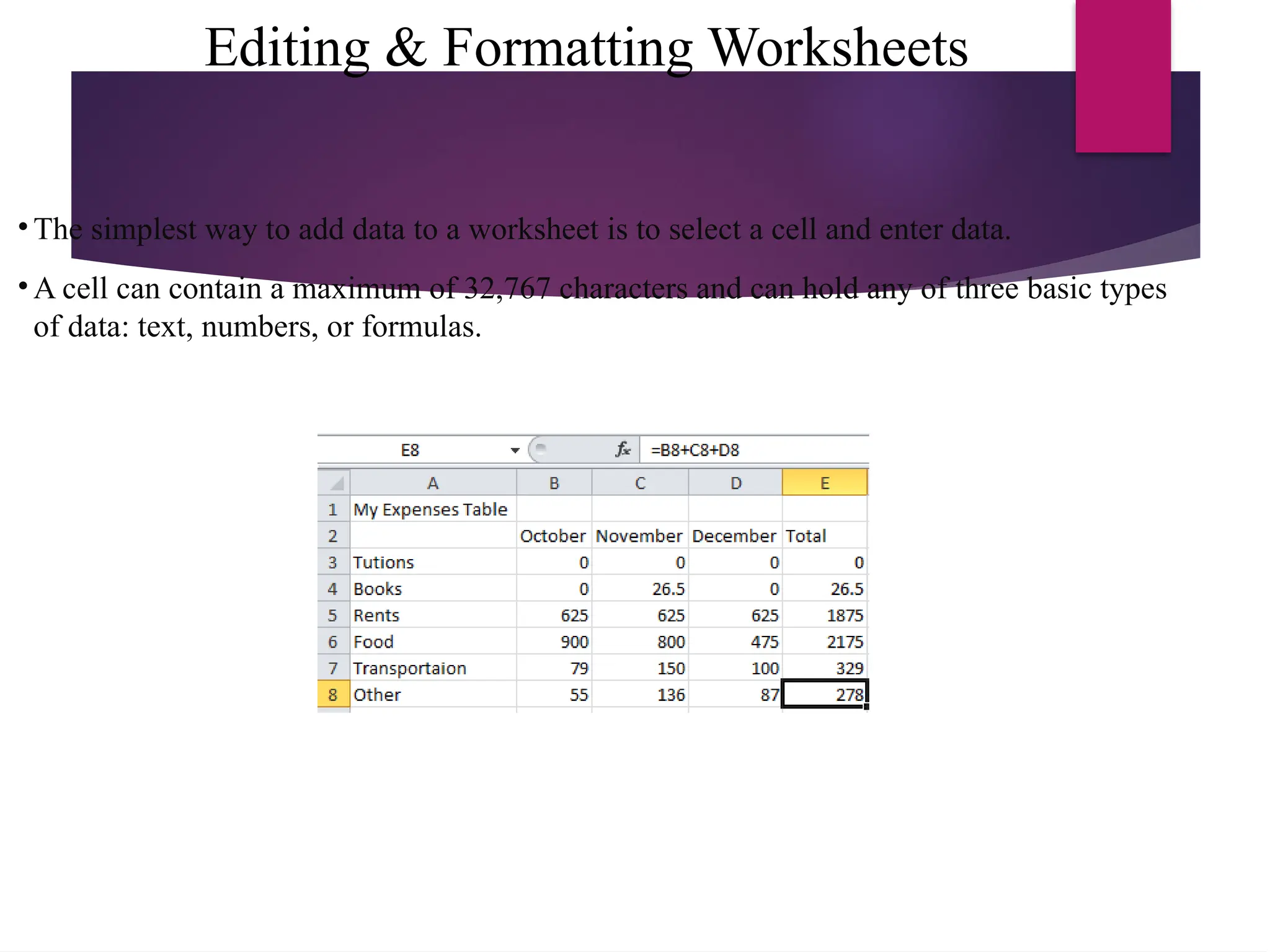This screenshot has height=952, width=1270.
Task: Select row 1 header
Action: 333,509
